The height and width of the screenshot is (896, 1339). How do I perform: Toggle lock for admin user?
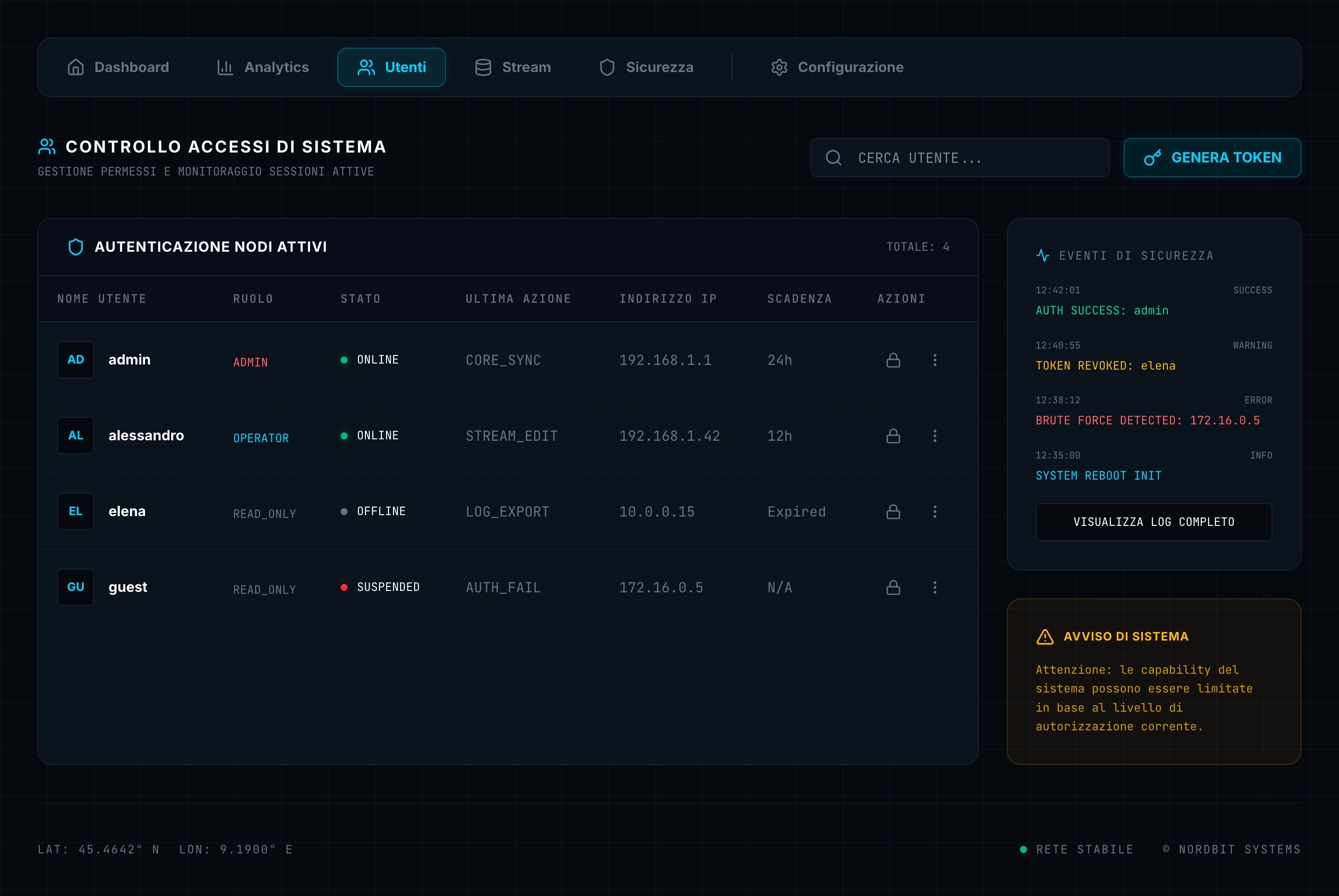tap(893, 360)
